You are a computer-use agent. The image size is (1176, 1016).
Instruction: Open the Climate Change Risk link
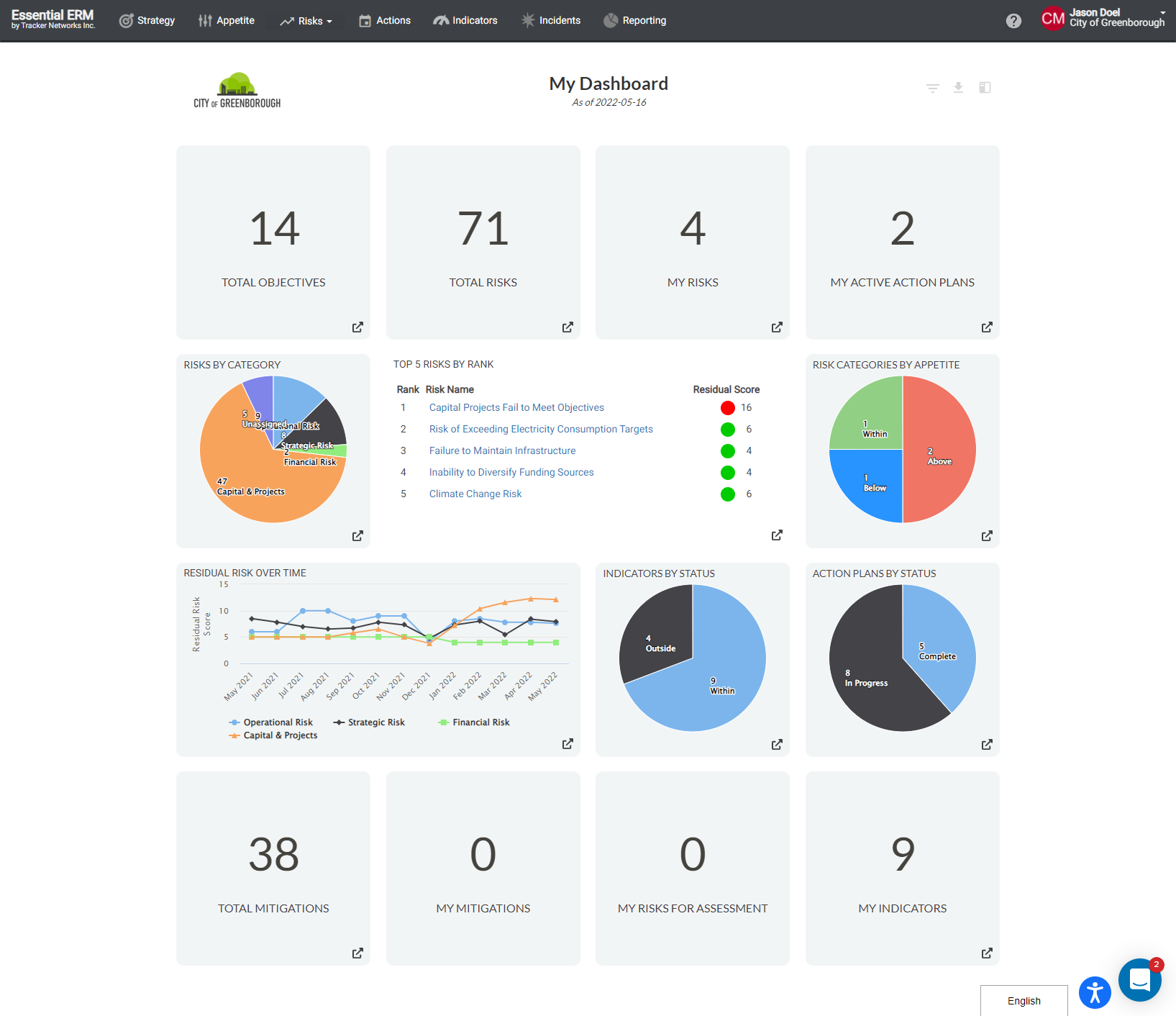click(x=475, y=494)
